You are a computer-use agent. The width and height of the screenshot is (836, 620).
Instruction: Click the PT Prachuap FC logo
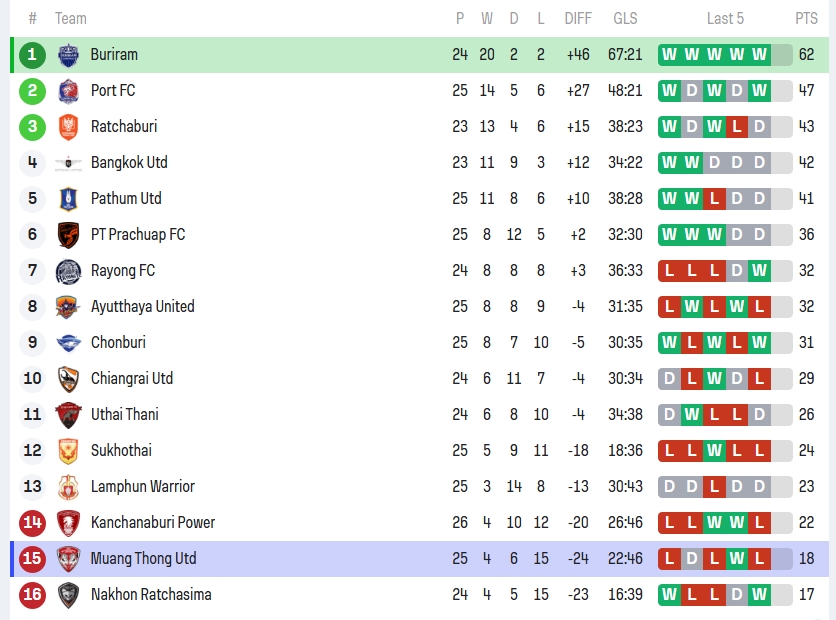click(68, 235)
